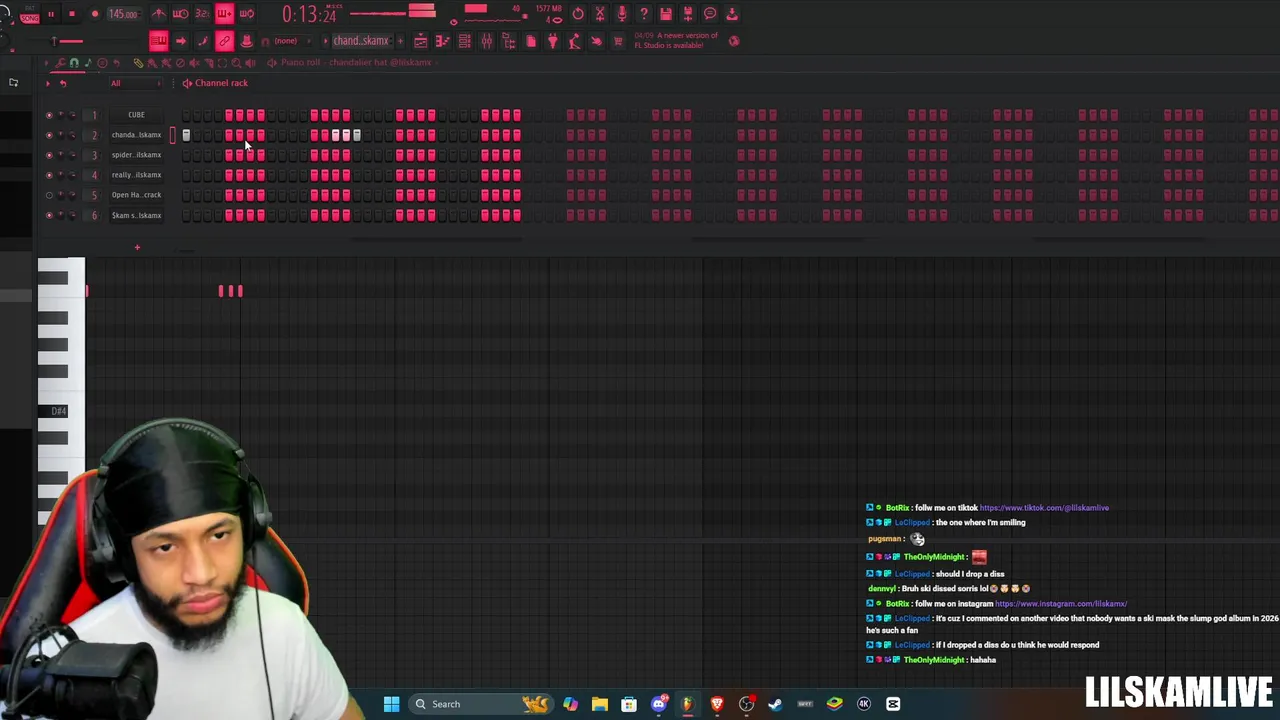This screenshot has width=1280, height=720.
Task: Select the CUBE channel button
Action: (x=136, y=115)
